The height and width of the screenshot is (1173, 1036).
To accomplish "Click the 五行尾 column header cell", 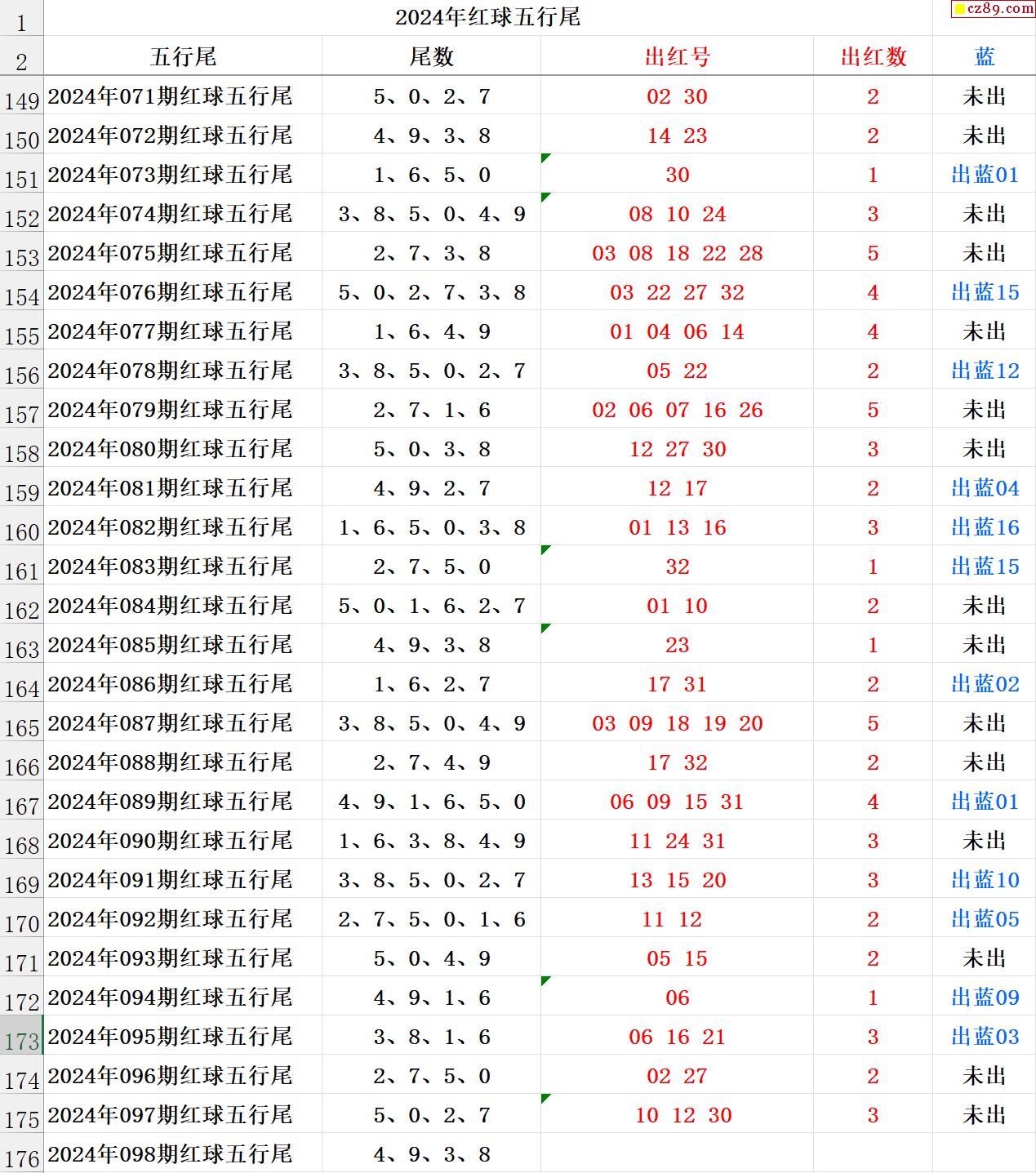I will click(183, 56).
